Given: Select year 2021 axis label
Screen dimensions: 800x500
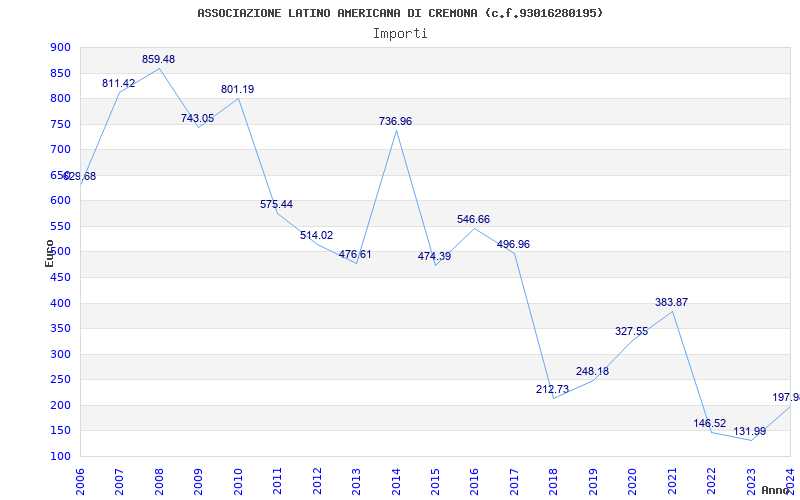Looking at the screenshot, I should point(672,480).
